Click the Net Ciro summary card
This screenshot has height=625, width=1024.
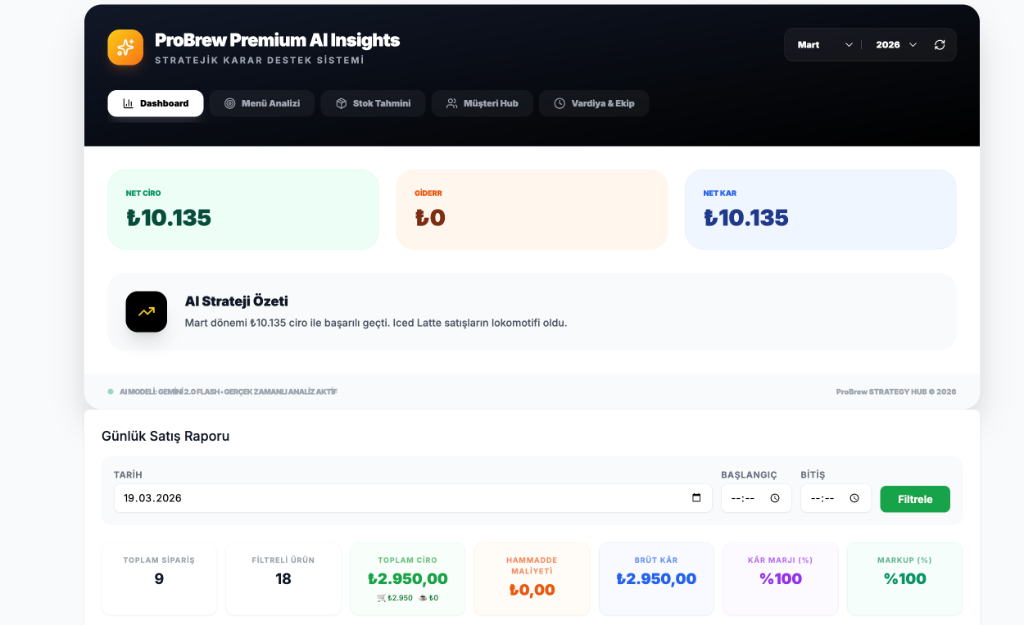(x=243, y=209)
